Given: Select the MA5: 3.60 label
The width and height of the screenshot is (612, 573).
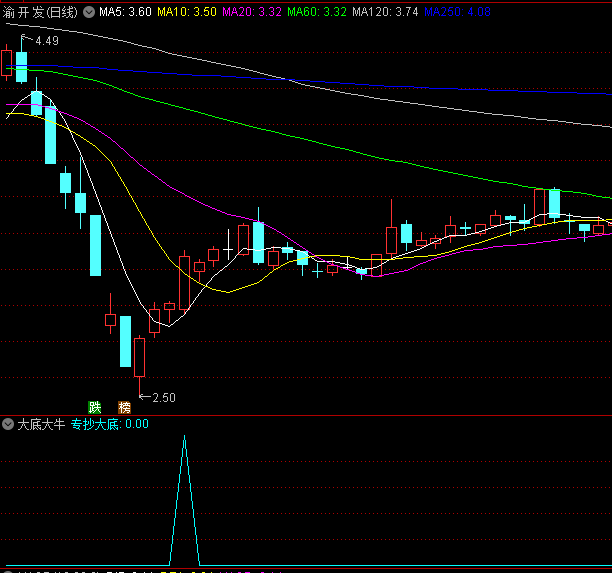Looking at the screenshot, I should (x=125, y=12).
